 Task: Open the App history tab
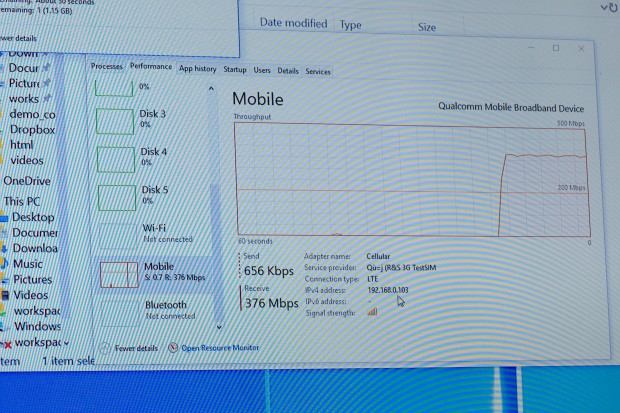point(197,68)
